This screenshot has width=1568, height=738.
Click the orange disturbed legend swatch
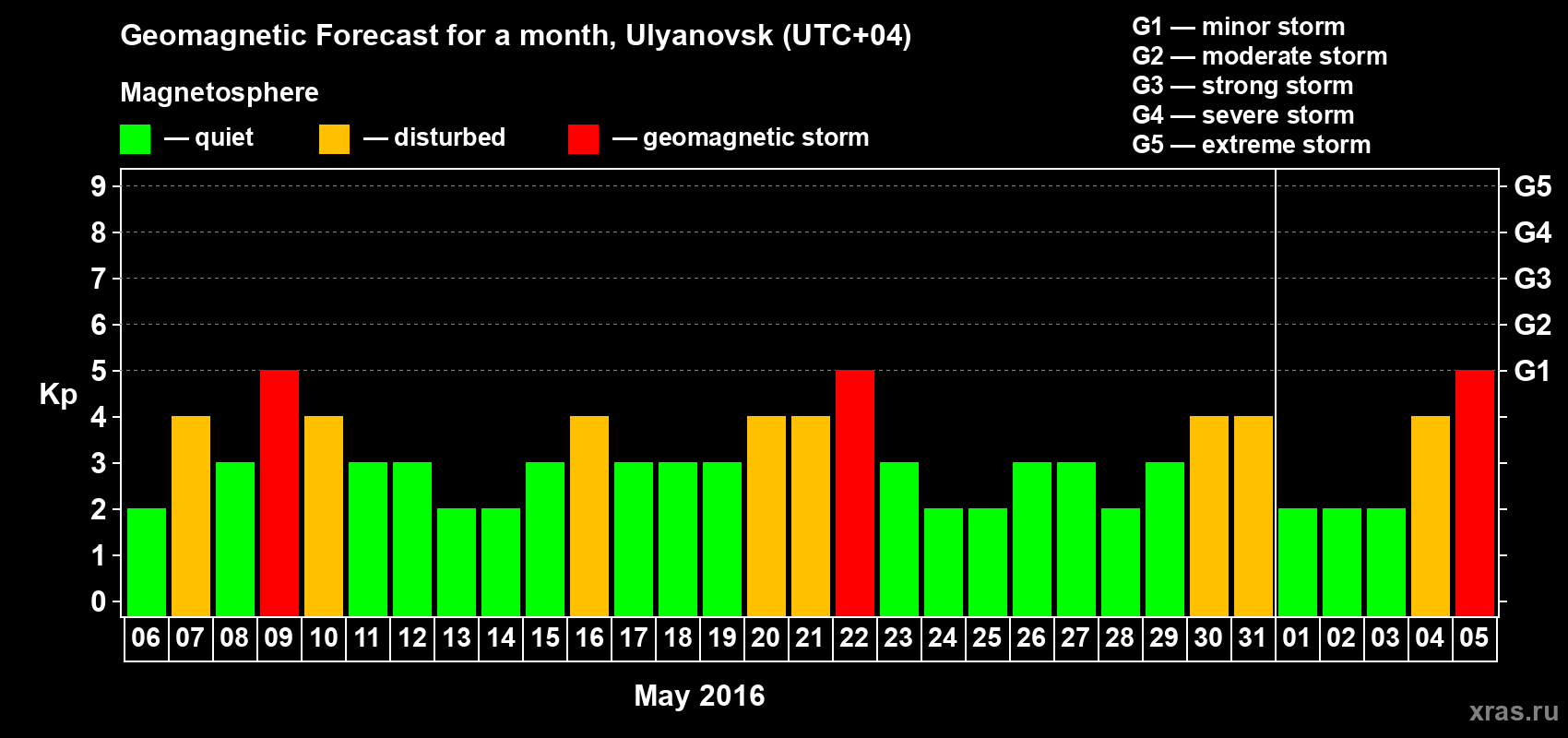[x=334, y=139]
